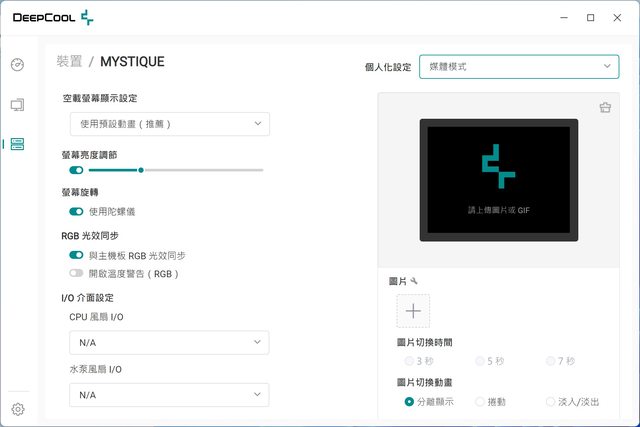Click the clear basket icon above preview
The image size is (640, 427).
pos(605,108)
